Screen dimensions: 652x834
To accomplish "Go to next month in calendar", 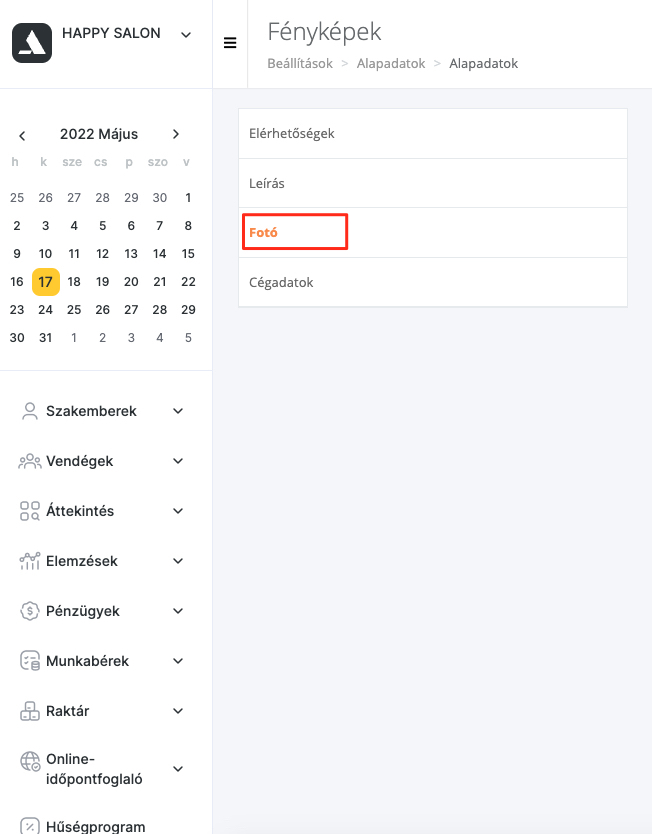I will pyautogui.click(x=176, y=134).
